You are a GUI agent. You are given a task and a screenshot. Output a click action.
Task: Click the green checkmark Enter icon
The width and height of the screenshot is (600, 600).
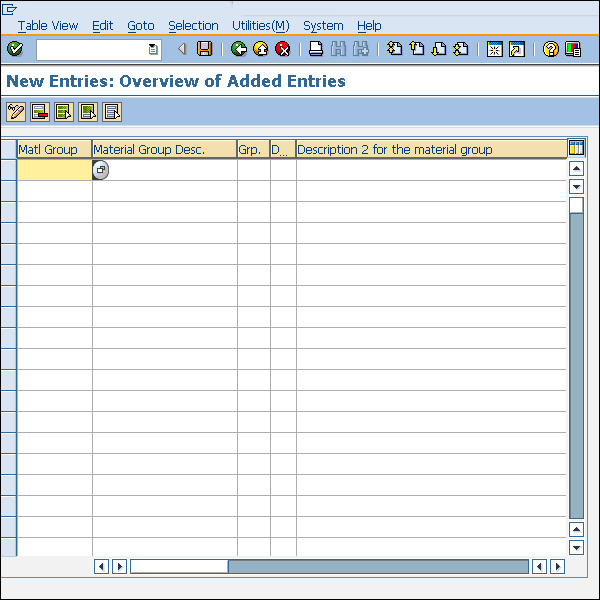click(15, 49)
